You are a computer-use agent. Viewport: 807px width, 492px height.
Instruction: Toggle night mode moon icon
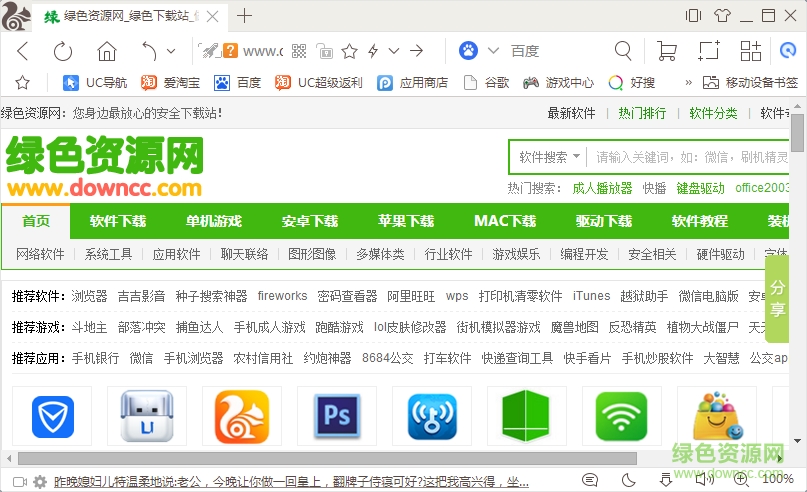pyautogui.click(x=629, y=480)
